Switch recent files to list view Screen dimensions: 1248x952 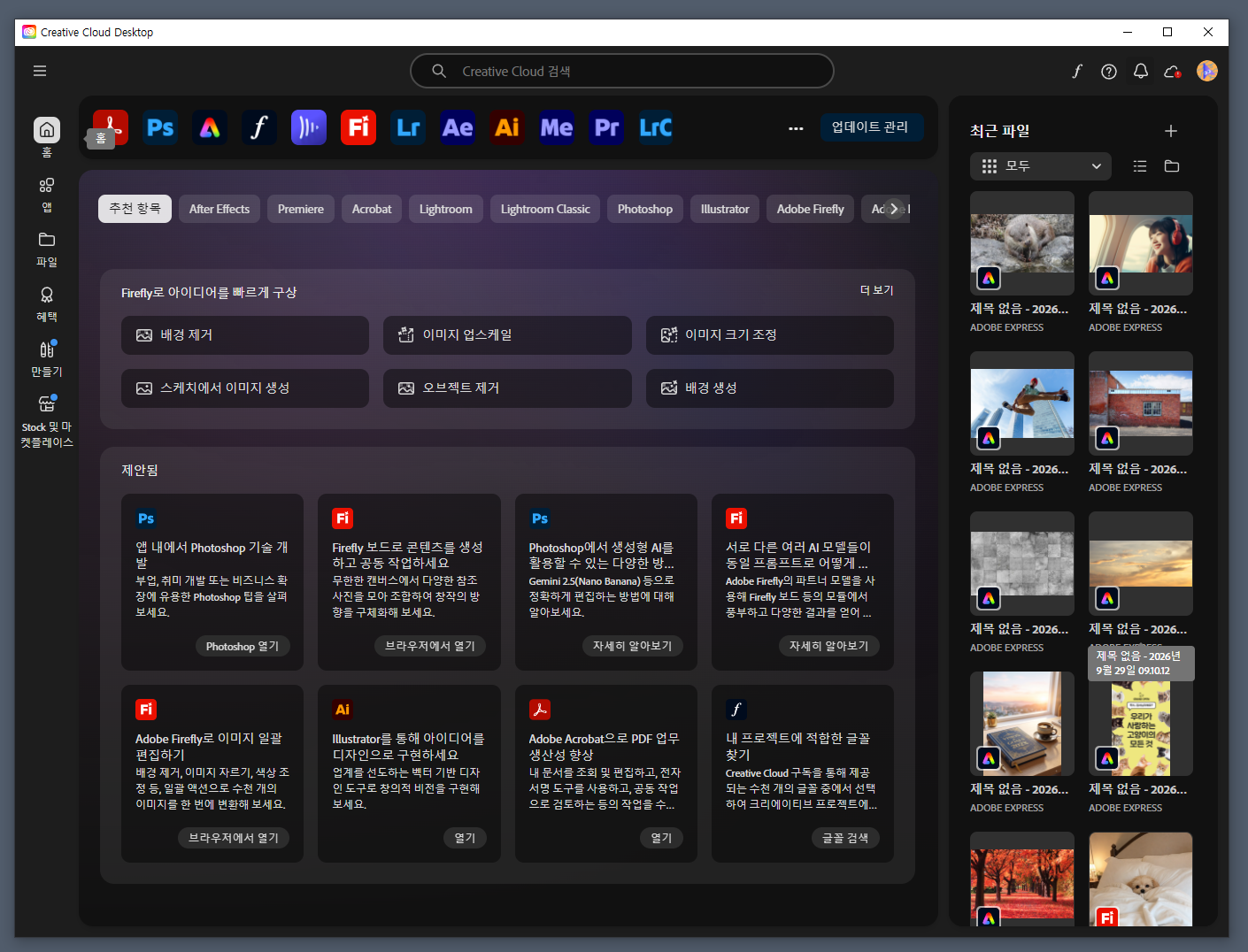pyautogui.click(x=1140, y=166)
